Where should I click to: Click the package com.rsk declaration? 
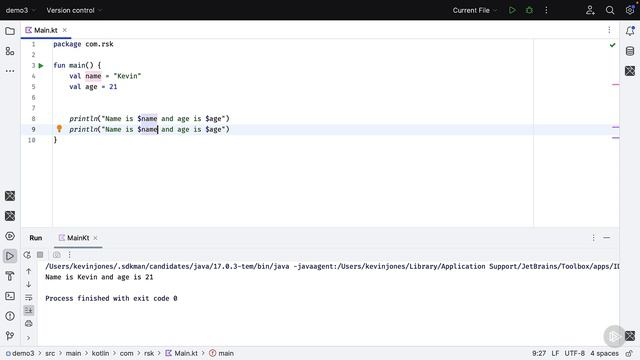83,44
